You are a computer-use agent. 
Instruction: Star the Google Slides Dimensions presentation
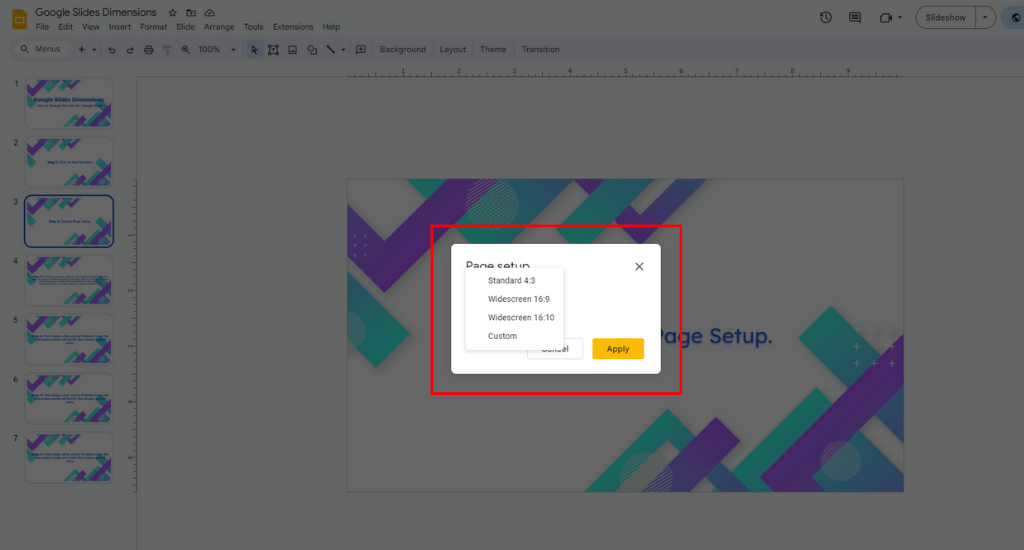coord(172,12)
